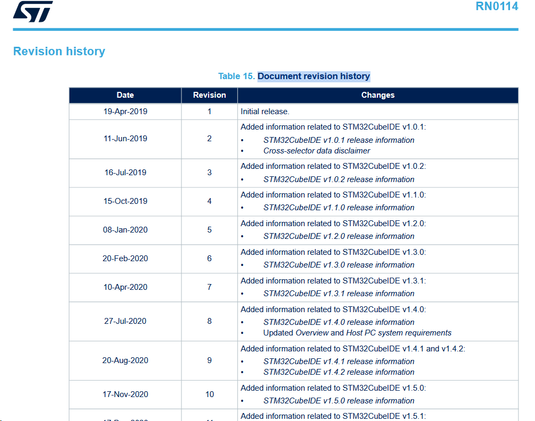The width and height of the screenshot is (535, 421).
Task: Click revision number 8 cell
Action: (209, 321)
